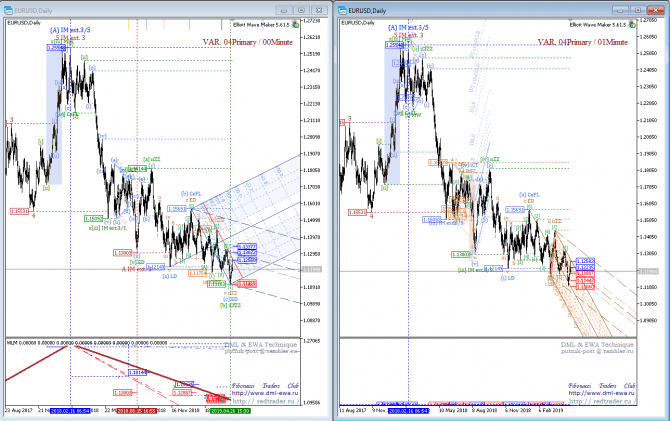Click the '16 Nov 2018' date on the time axis
The image size is (670, 421).
click(185, 411)
